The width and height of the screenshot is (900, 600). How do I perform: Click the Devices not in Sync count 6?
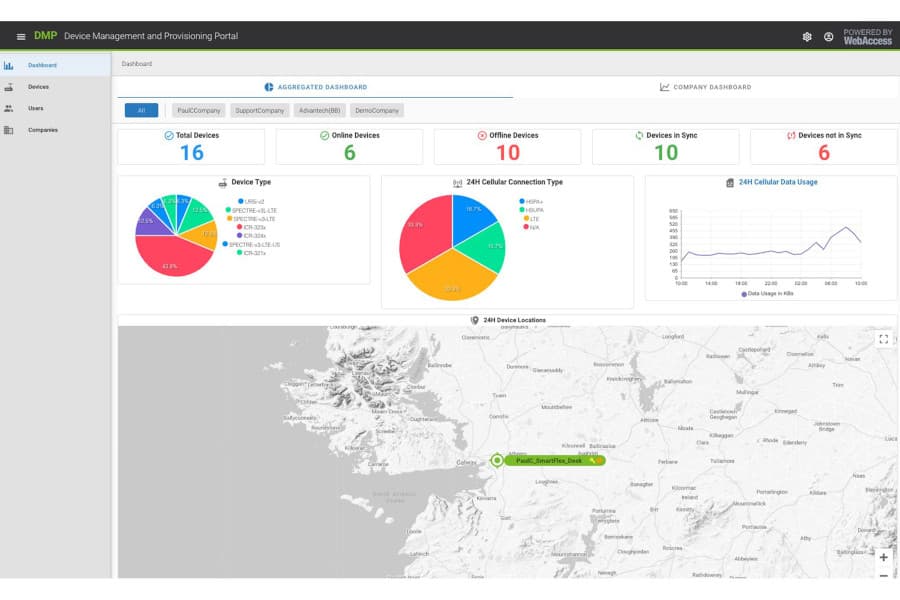tap(824, 153)
